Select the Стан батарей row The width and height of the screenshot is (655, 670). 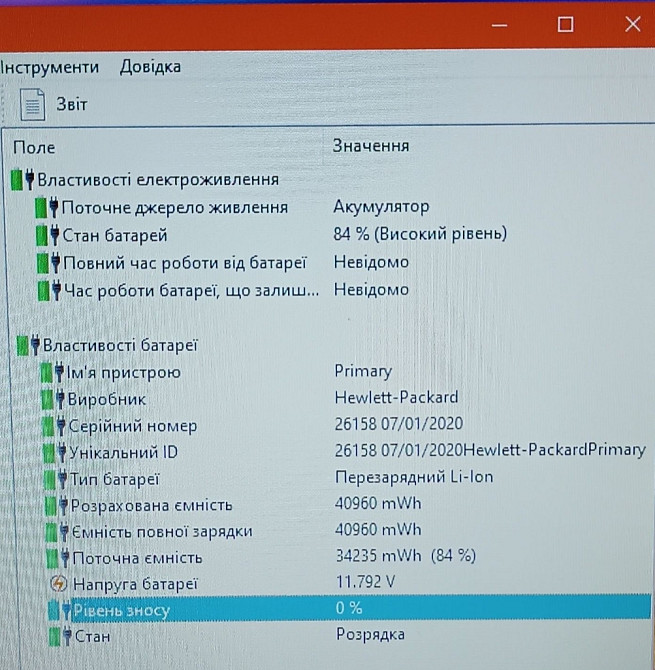(x=115, y=235)
